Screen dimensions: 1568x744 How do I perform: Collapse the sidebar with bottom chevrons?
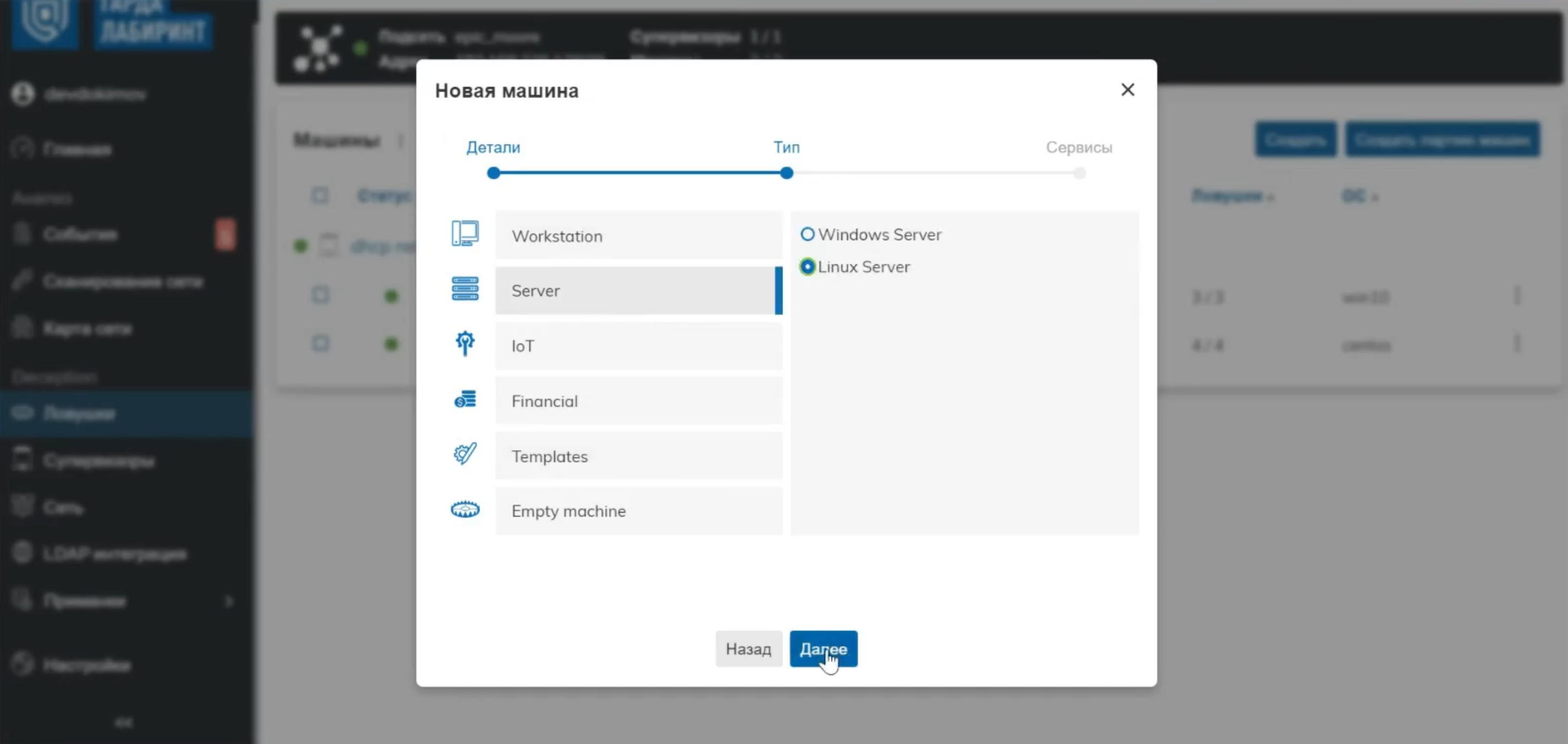tap(124, 722)
